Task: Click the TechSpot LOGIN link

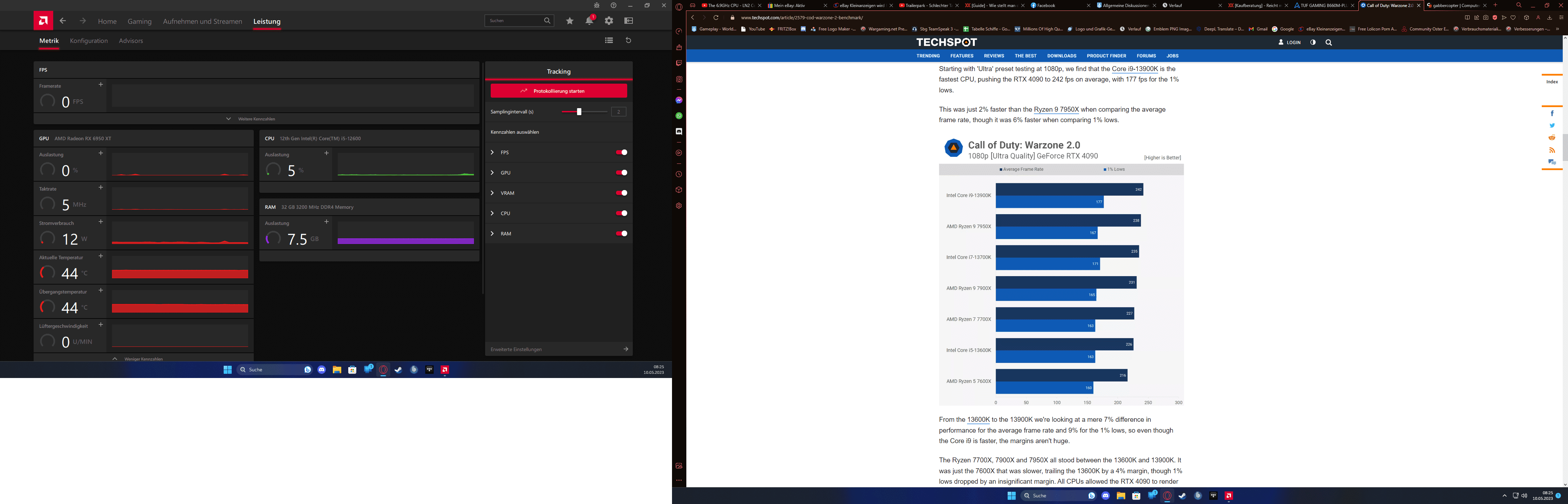Action: point(1290,43)
